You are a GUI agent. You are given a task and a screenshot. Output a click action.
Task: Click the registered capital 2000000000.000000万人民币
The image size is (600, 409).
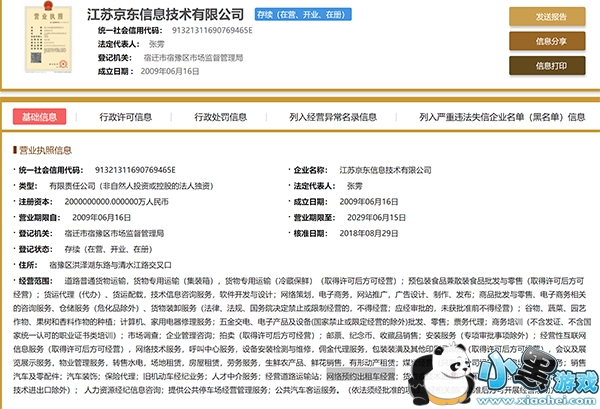click(116, 202)
